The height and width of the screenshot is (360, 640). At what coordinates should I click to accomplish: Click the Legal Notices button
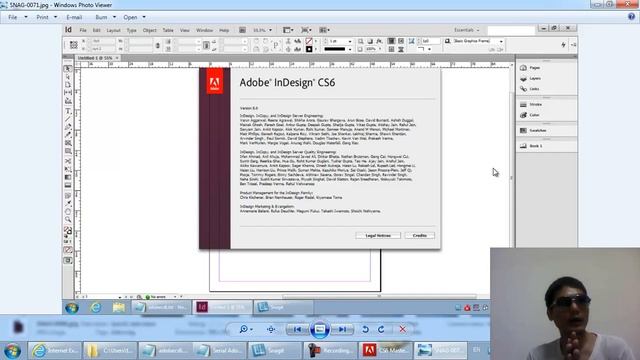378,236
